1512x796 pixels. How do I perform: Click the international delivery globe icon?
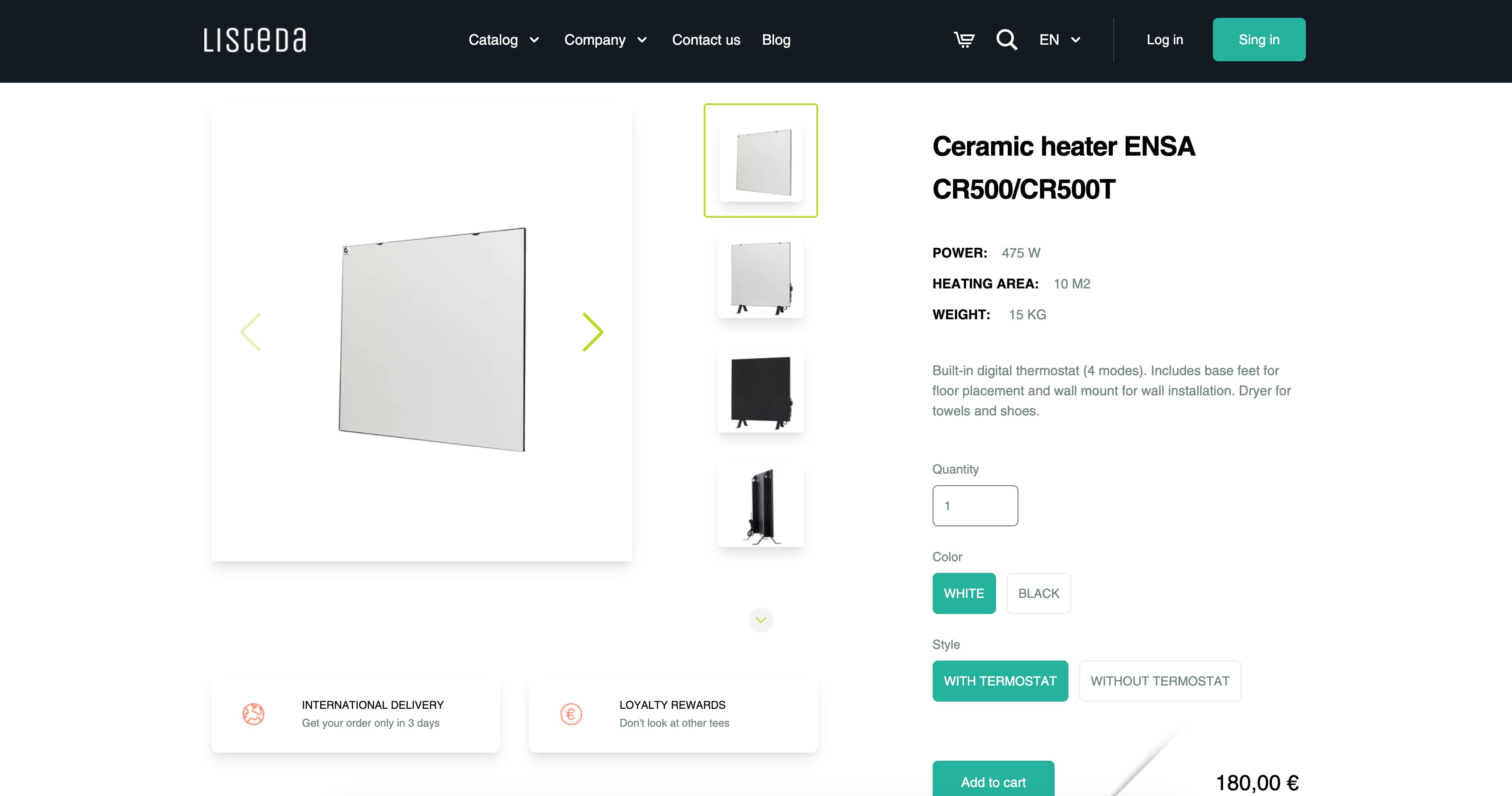pyautogui.click(x=253, y=714)
